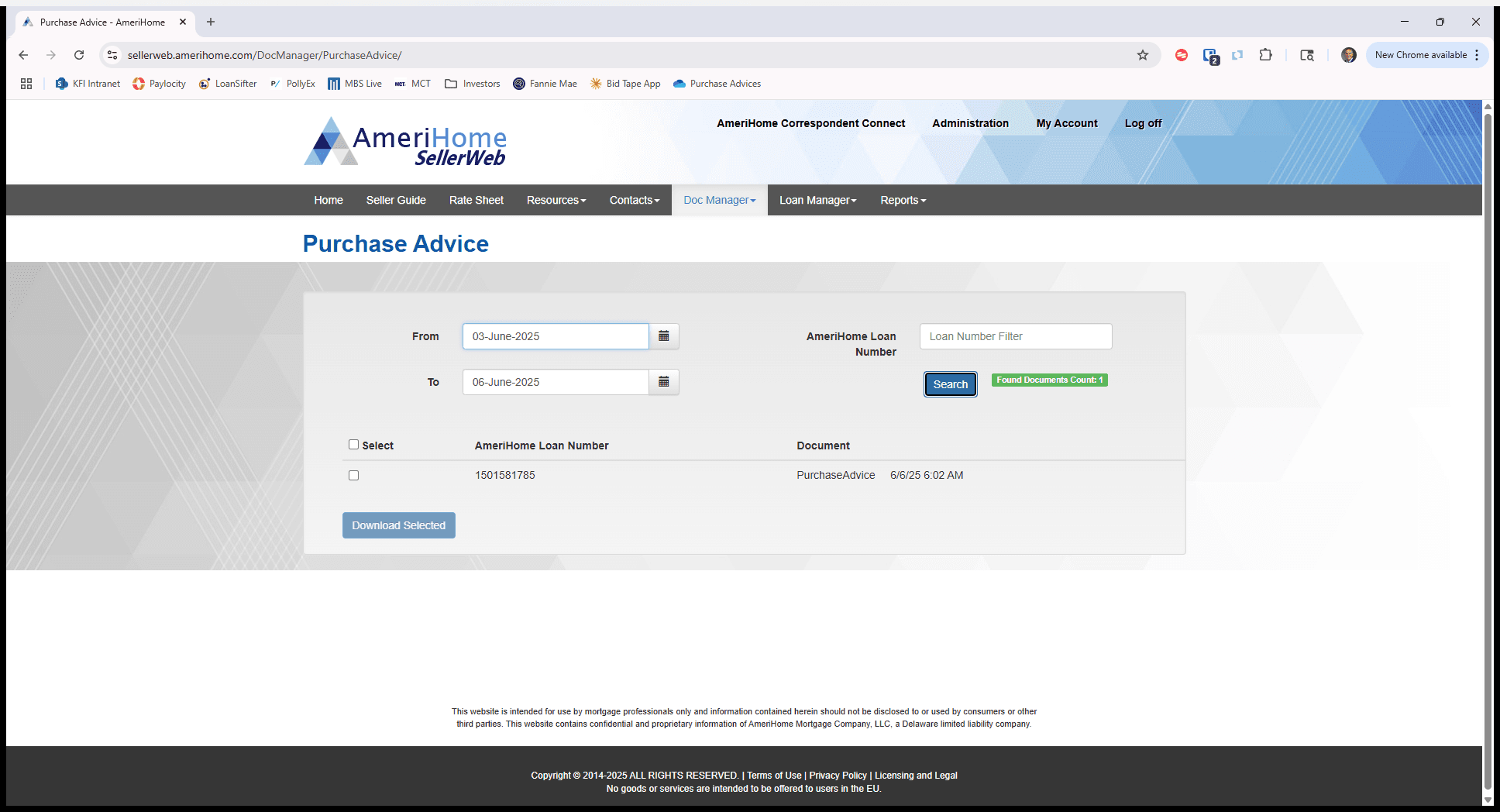Open Bid Tape App bookmark
Screen dimensions: 1500x812
click(625, 84)
